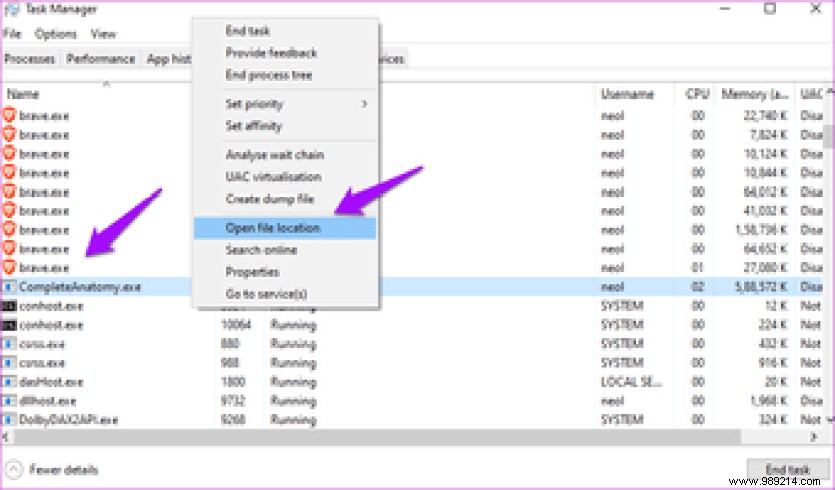Click the conhost.exe icon in the 12 K row
The width and height of the screenshot is (835, 490).
click(9, 306)
